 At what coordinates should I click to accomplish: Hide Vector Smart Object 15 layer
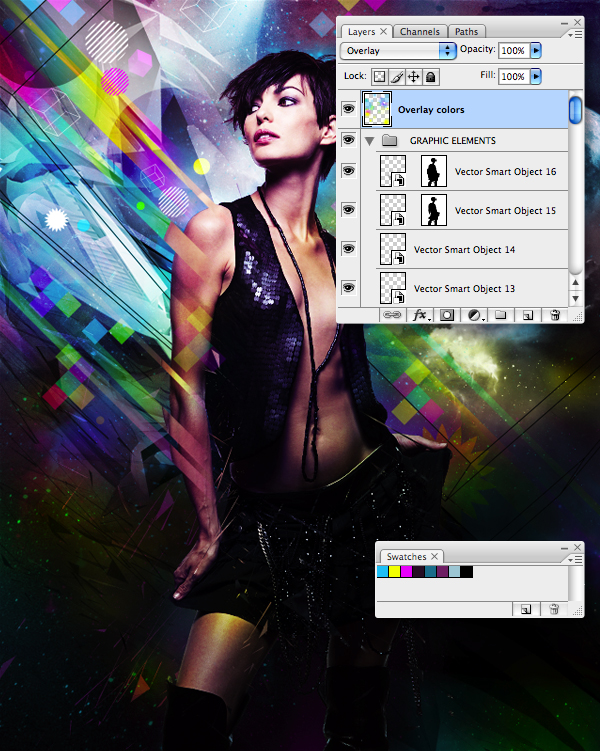point(349,210)
